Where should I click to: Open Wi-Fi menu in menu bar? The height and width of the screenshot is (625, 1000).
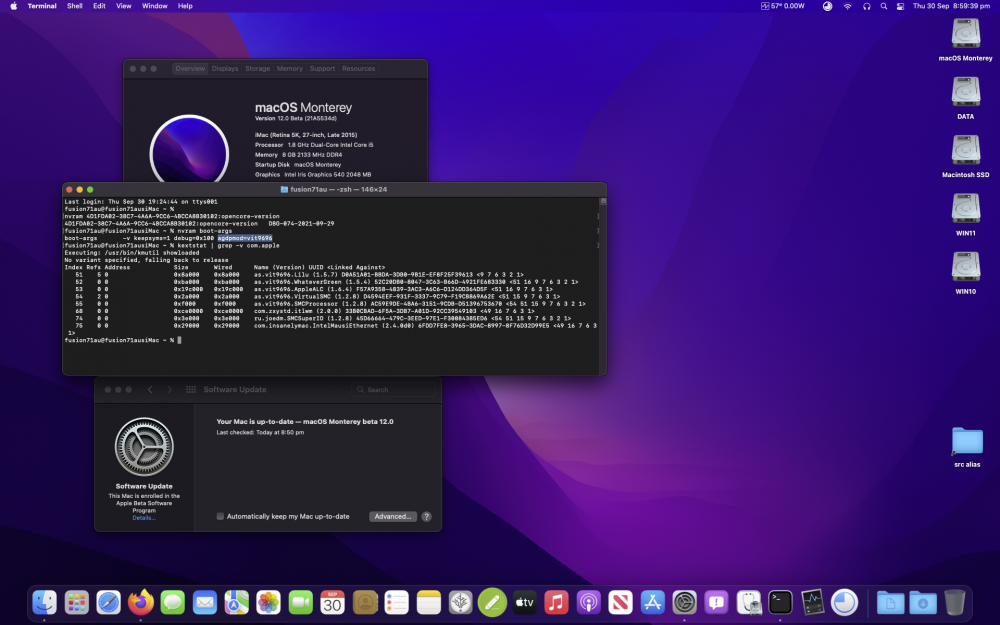pyautogui.click(x=848, y=6)
